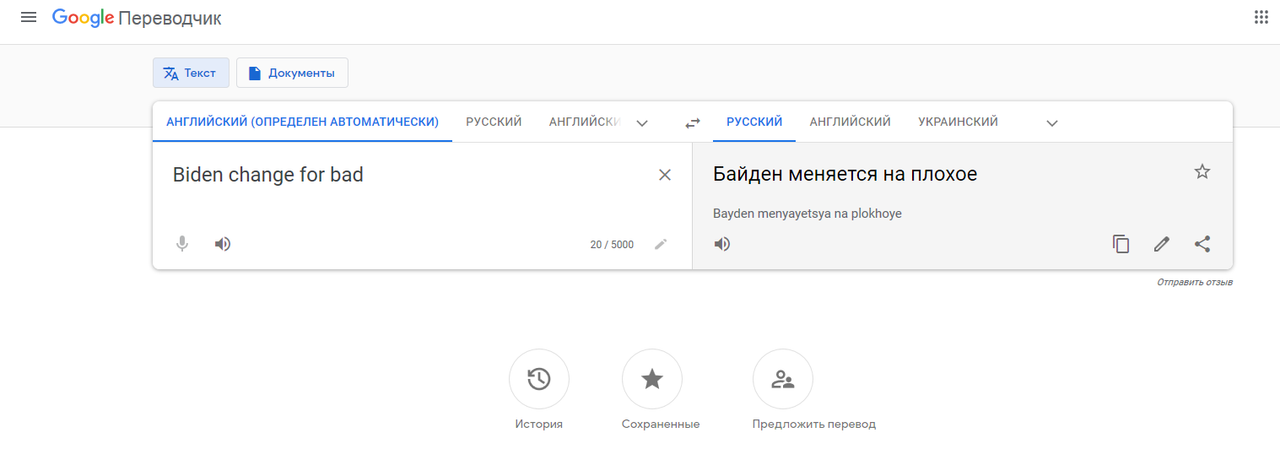The height and width of the screenshot is (455, 1280).
Task: Click the Google Переводчик logo
Action: pyautogui.click(x=137, y=18)
